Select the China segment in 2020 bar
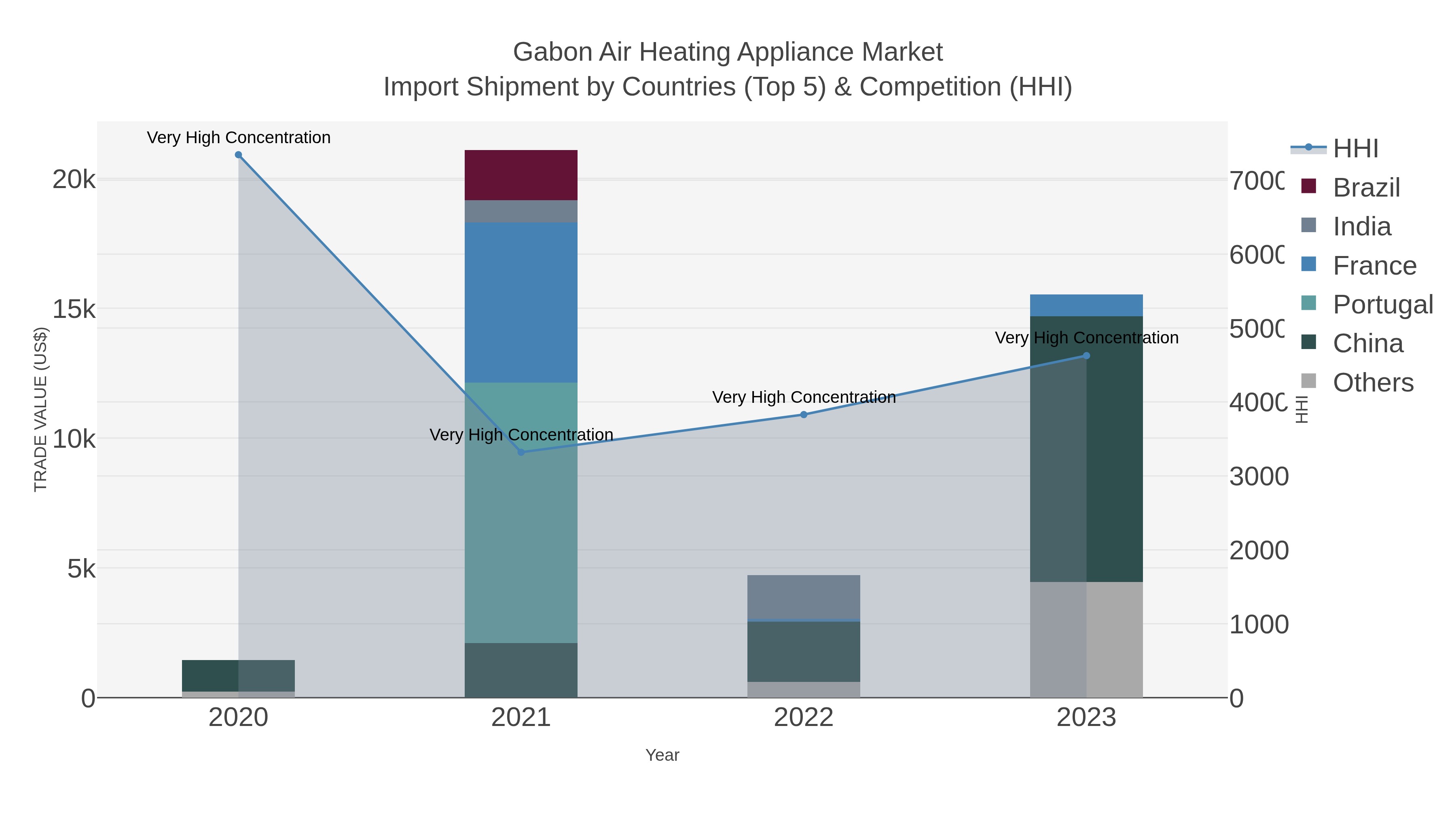The image size is (1456, 819). pos(239,676)
